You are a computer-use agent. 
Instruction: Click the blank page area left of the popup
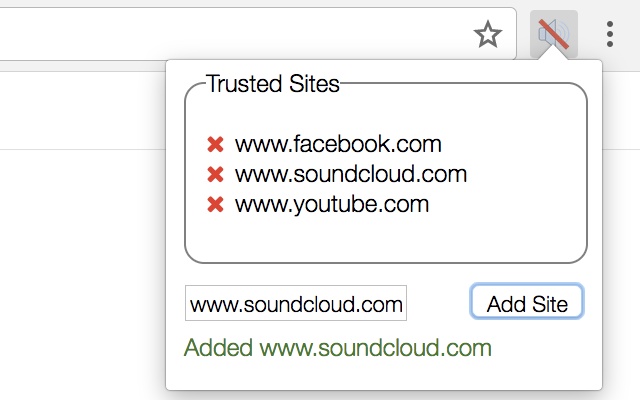80,260
